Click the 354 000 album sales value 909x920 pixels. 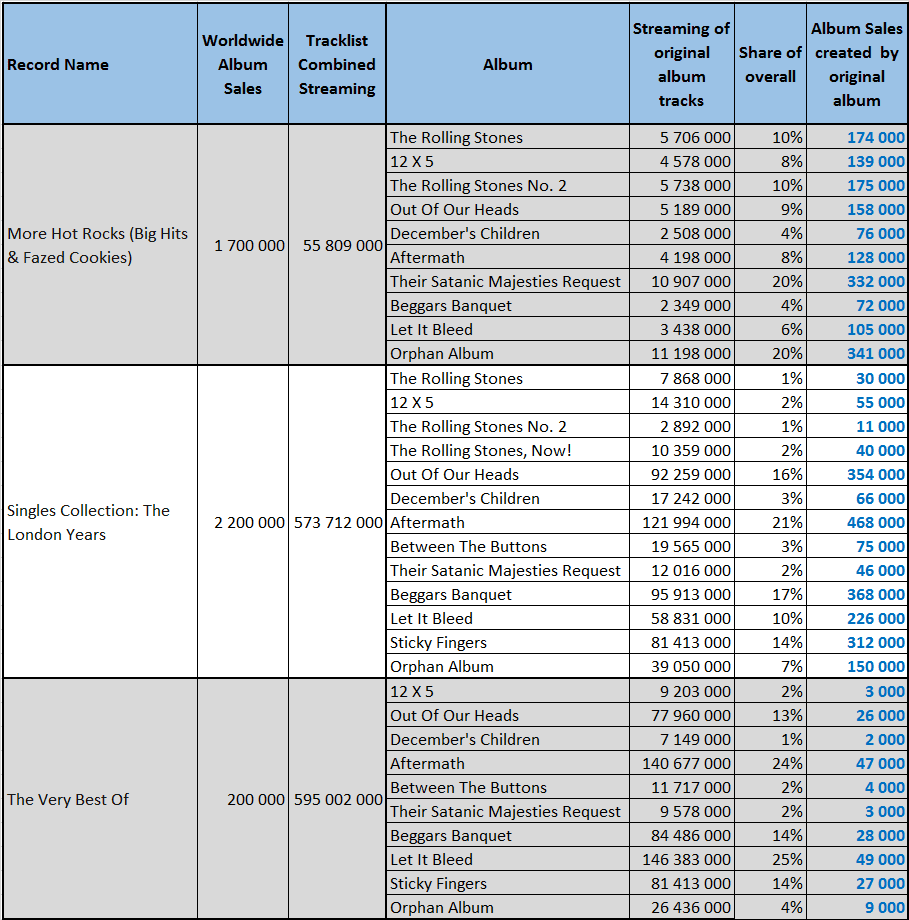click(x=876, y=475)
